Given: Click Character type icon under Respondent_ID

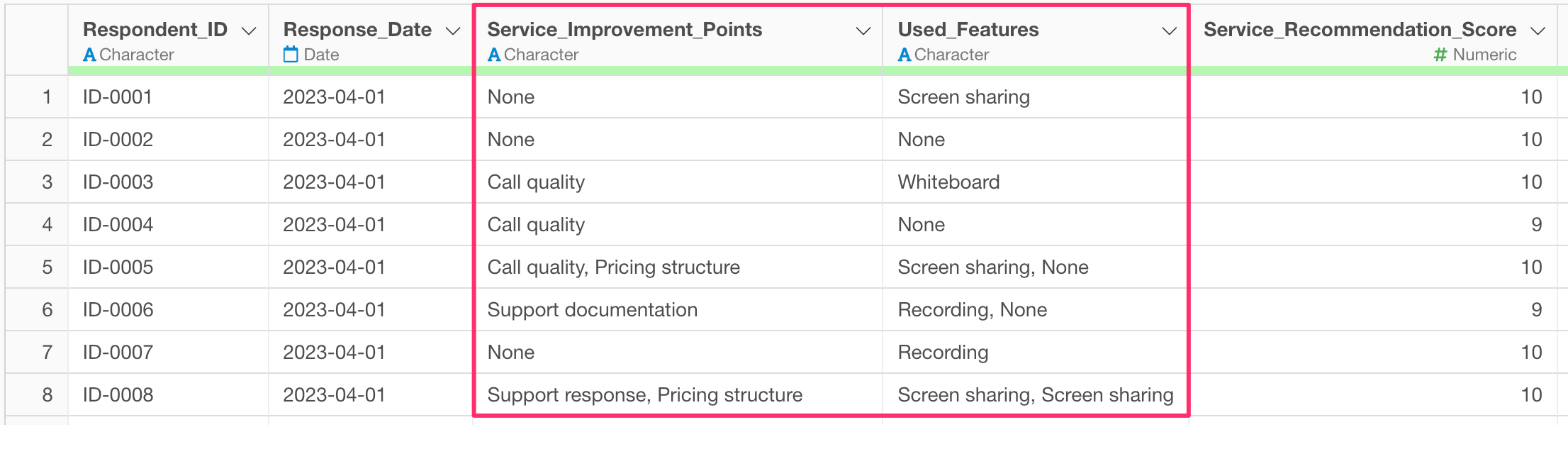Looking at the screenshot, I should click(89, 55).
